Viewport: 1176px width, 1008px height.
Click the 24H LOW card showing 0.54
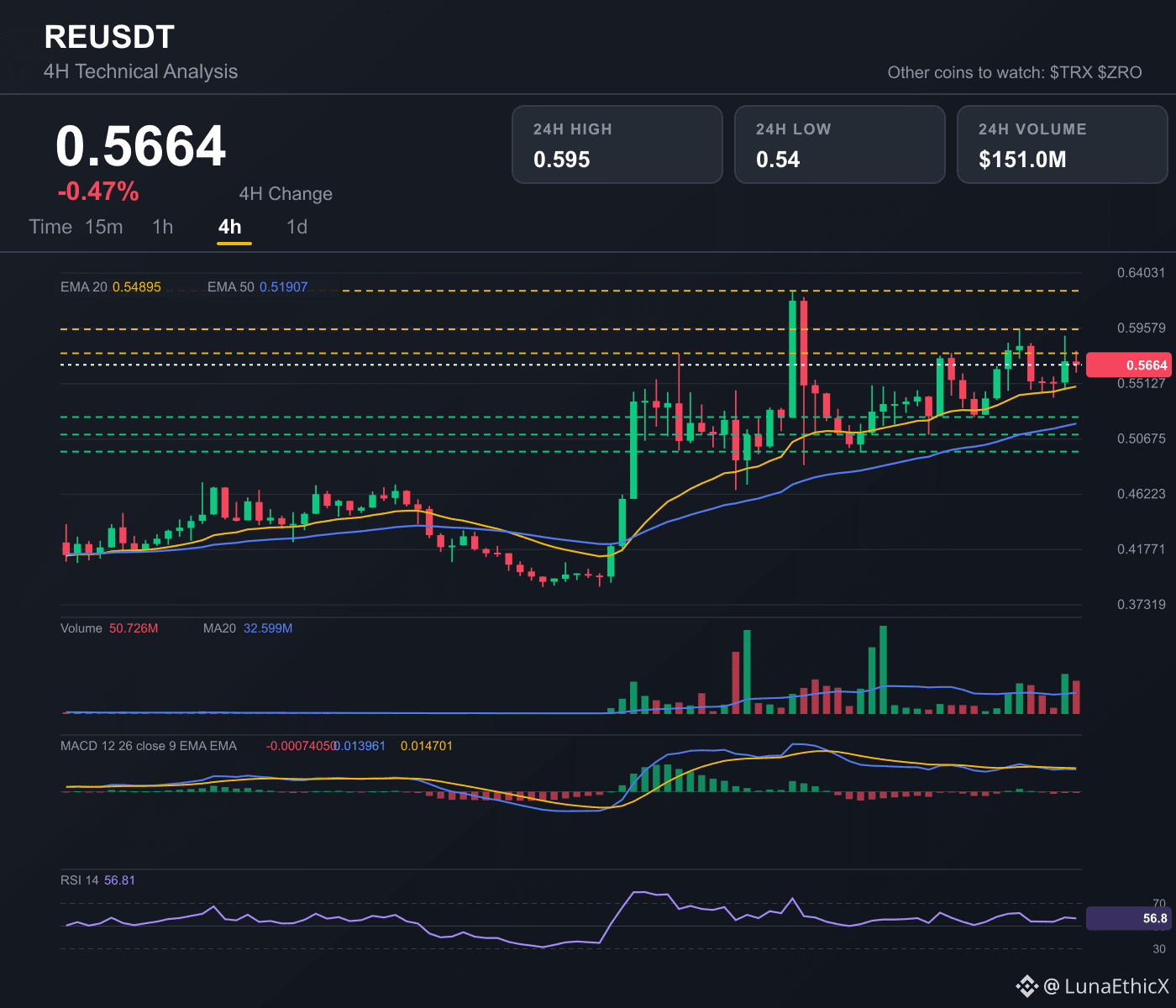tap(840, 144)
